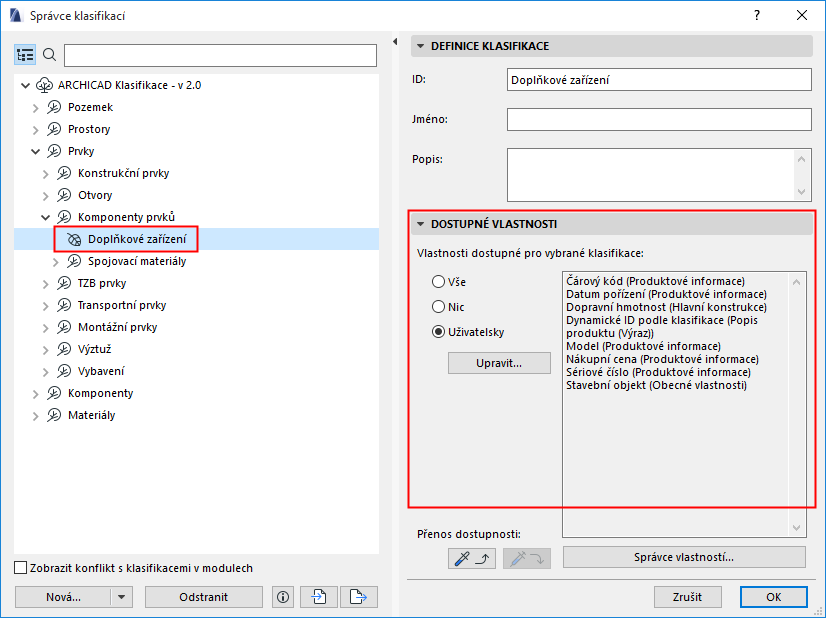Click the classification search input field
The width and height of the screenshot is (826, 618).
coord(220,55)
